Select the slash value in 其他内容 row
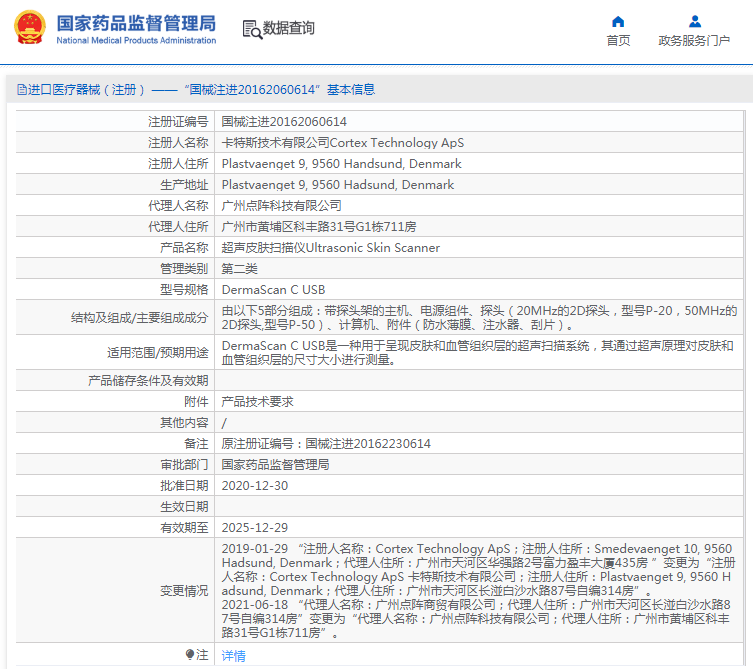 coord(224,424)
